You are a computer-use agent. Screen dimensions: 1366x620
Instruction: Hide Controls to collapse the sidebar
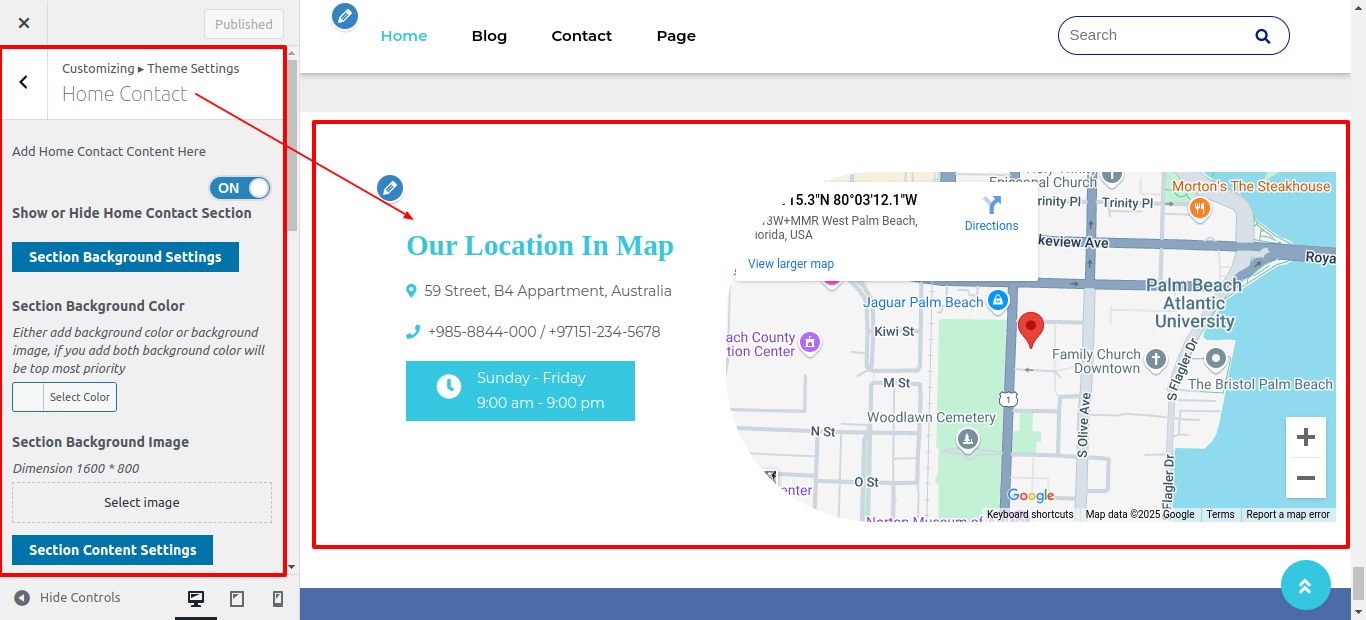(68, 598)
